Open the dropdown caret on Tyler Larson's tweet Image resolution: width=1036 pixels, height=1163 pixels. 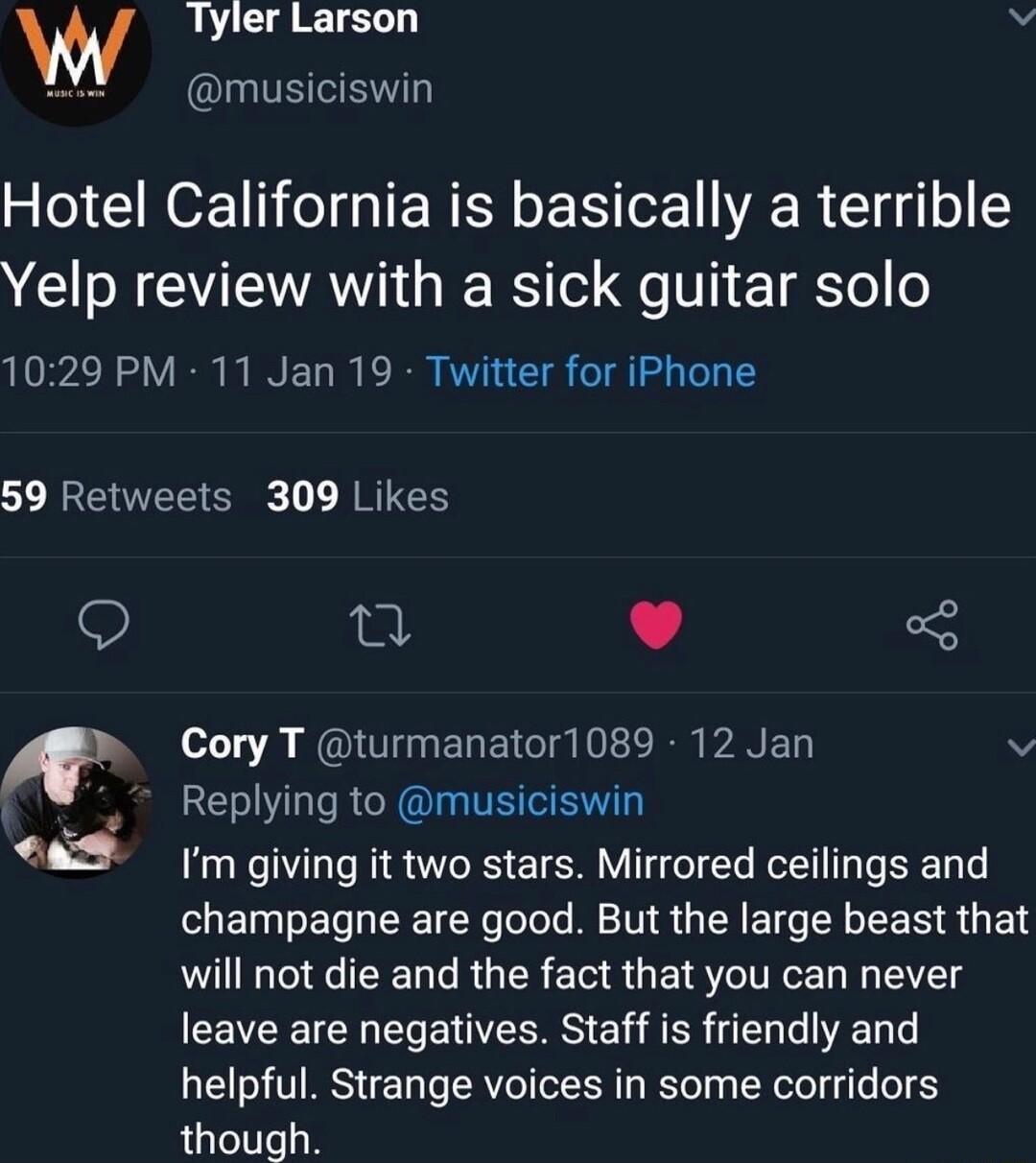[x=1021, y=14]
